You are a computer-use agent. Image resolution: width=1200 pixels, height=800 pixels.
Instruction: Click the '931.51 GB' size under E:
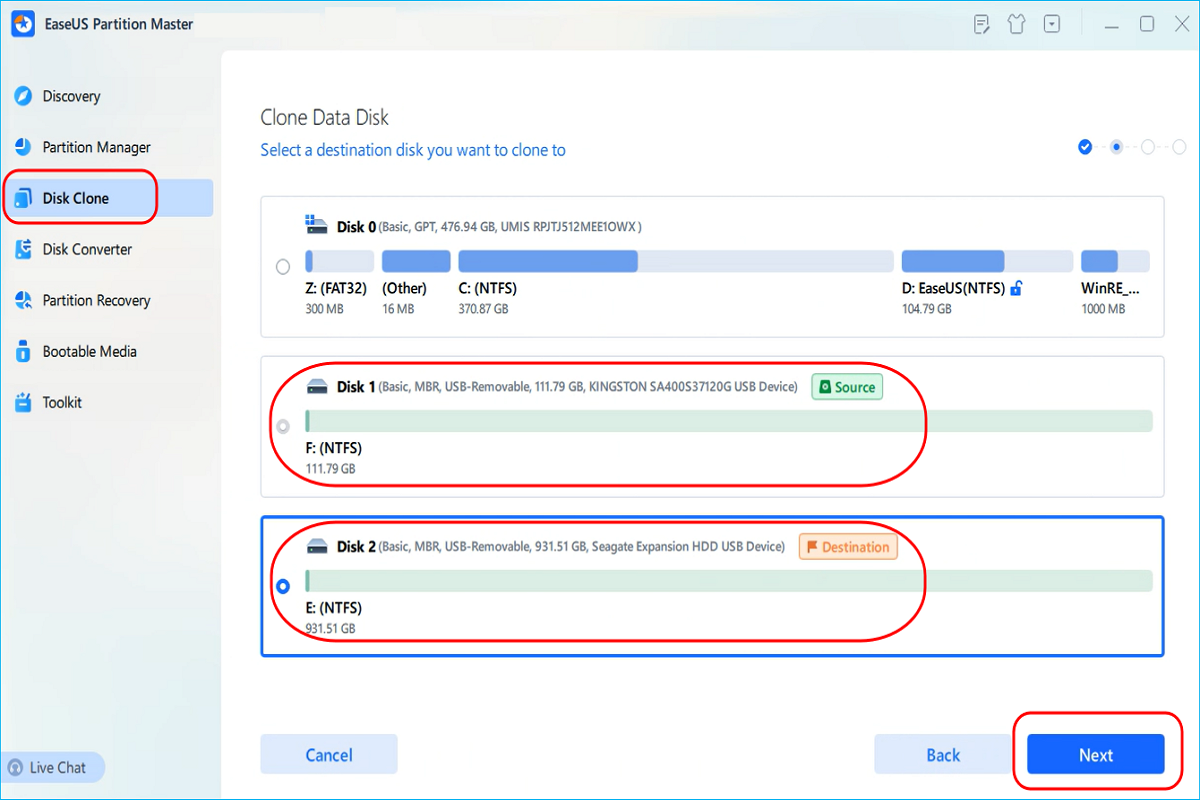[x=330, y=628]
